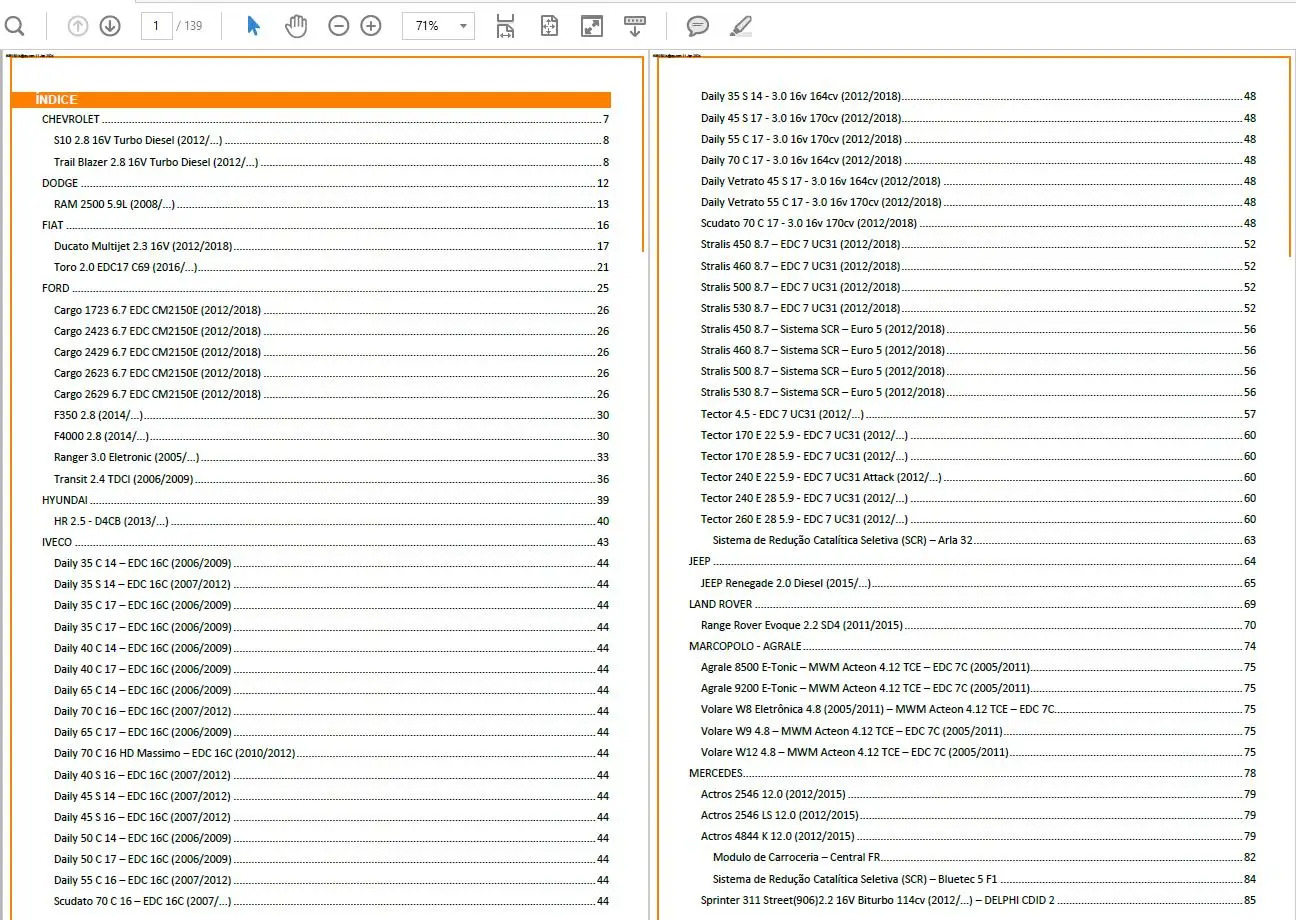Open the 71% zoom level dropdown

(438, 26)
